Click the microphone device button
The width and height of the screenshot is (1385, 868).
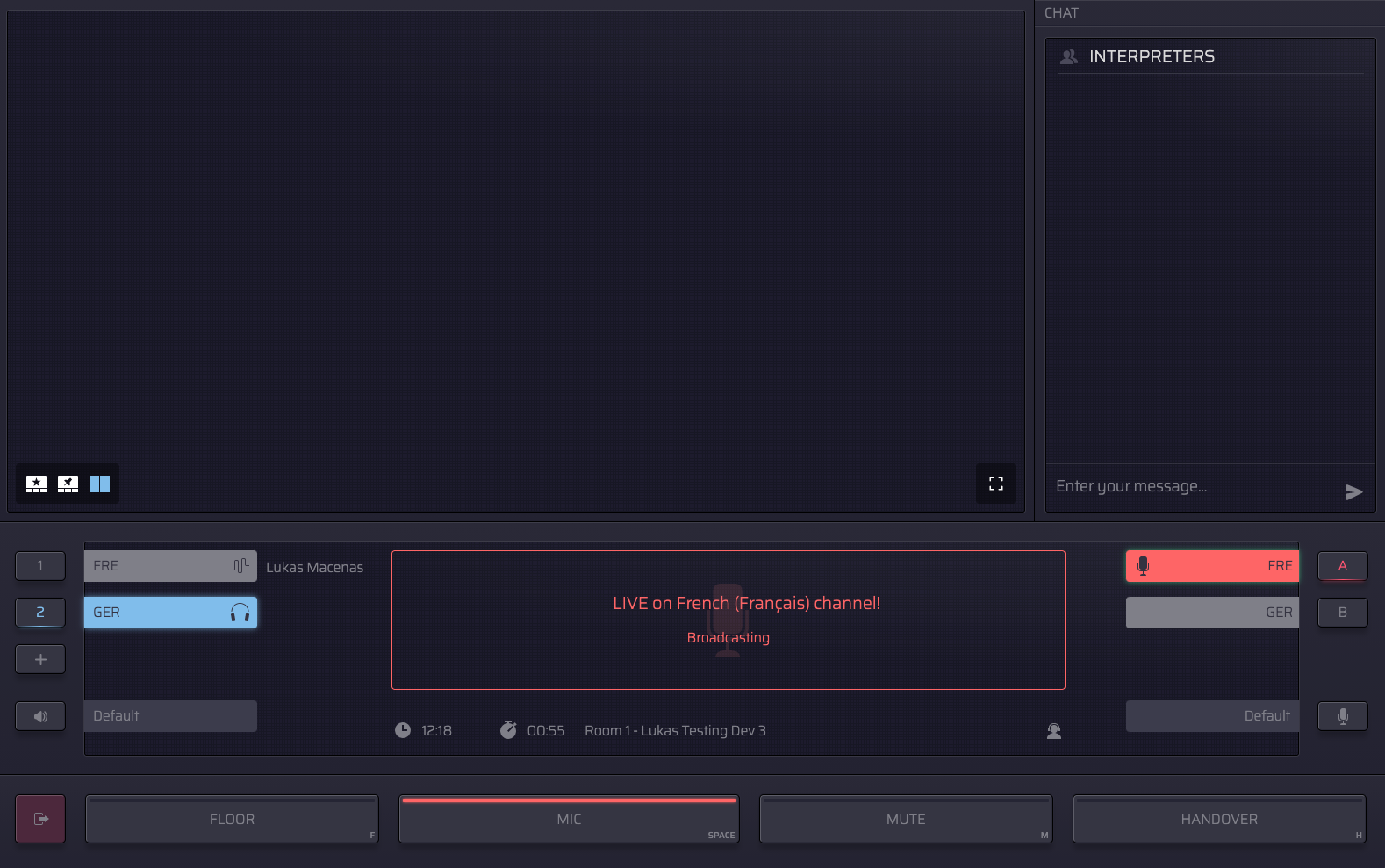tap(1343, 716)
